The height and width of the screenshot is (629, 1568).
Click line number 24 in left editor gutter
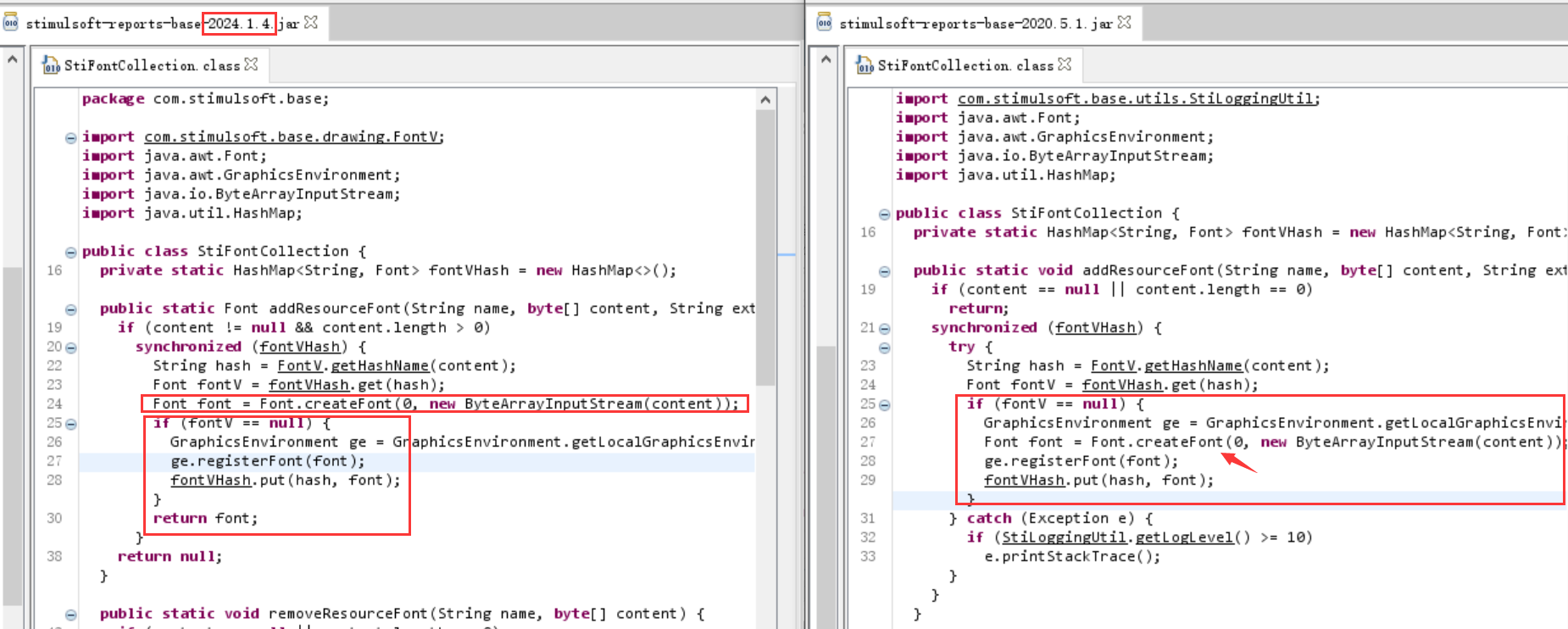54,404
